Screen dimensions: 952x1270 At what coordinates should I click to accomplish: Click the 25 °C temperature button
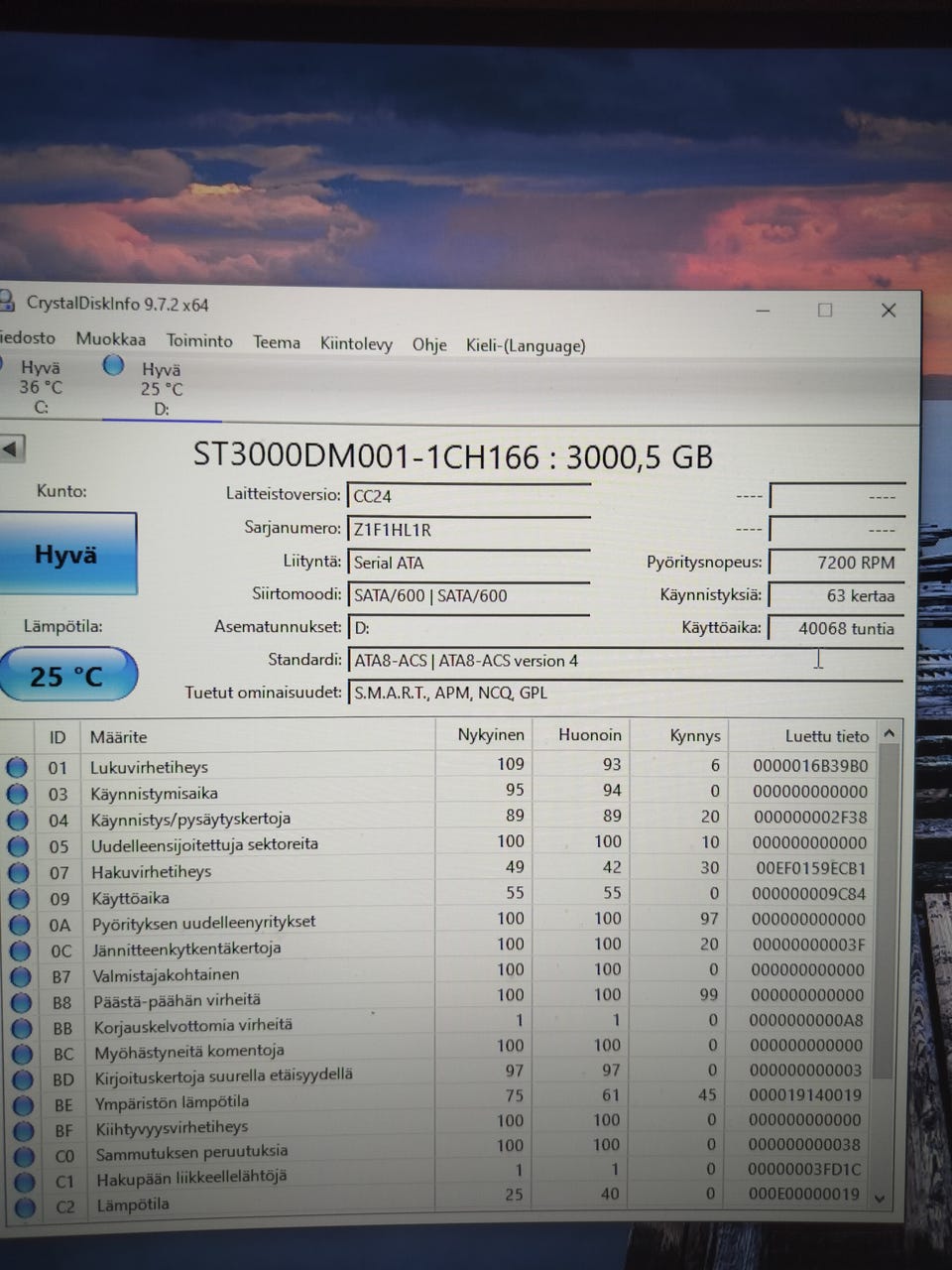click(x=66, y=677)
